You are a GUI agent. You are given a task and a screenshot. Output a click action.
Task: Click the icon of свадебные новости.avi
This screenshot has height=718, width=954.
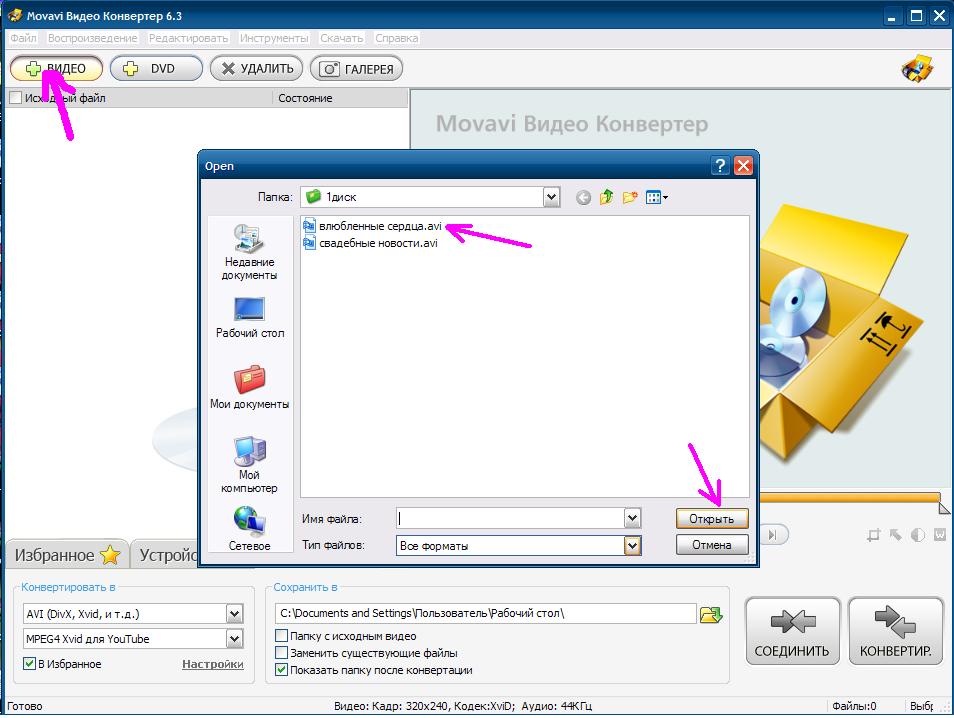tap(309, 243)
